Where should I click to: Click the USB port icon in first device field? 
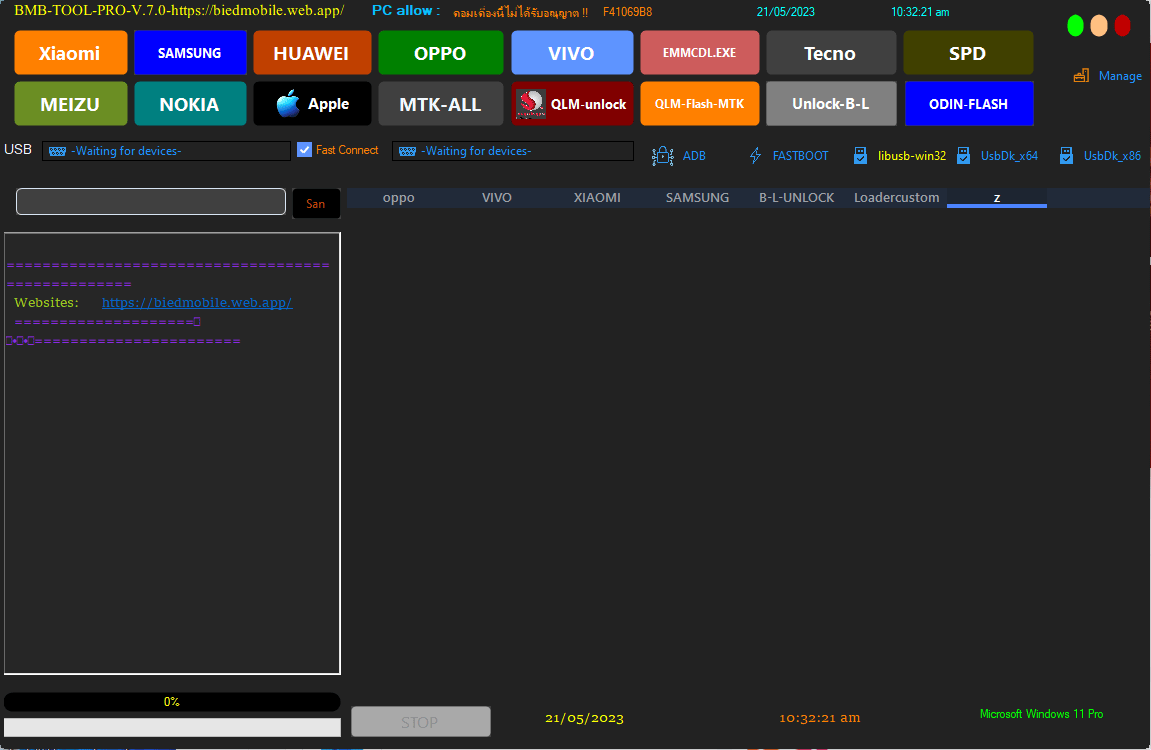click(55, 151)
